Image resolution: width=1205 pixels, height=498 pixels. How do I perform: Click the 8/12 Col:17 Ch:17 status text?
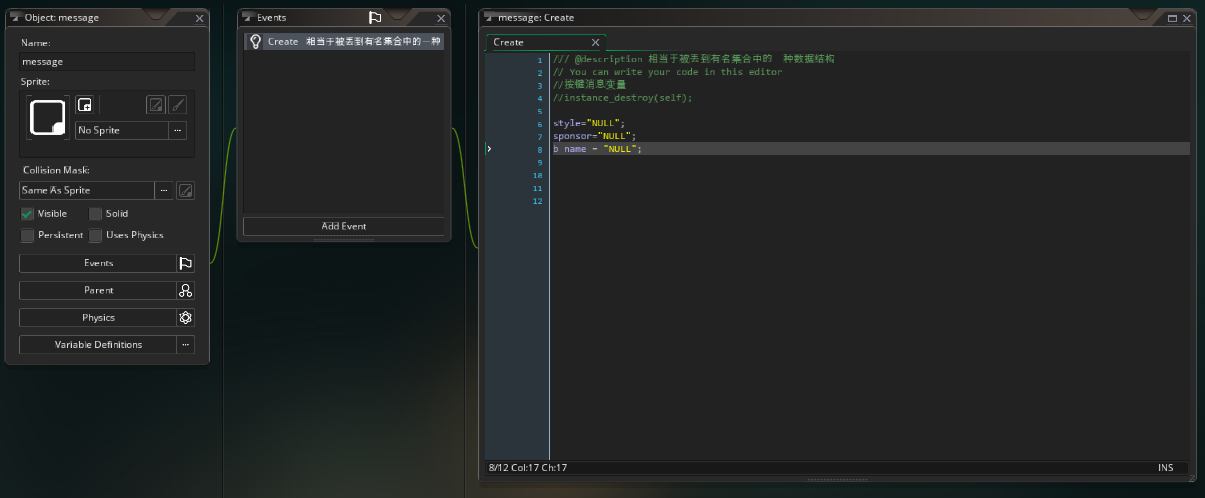[529, 467]
